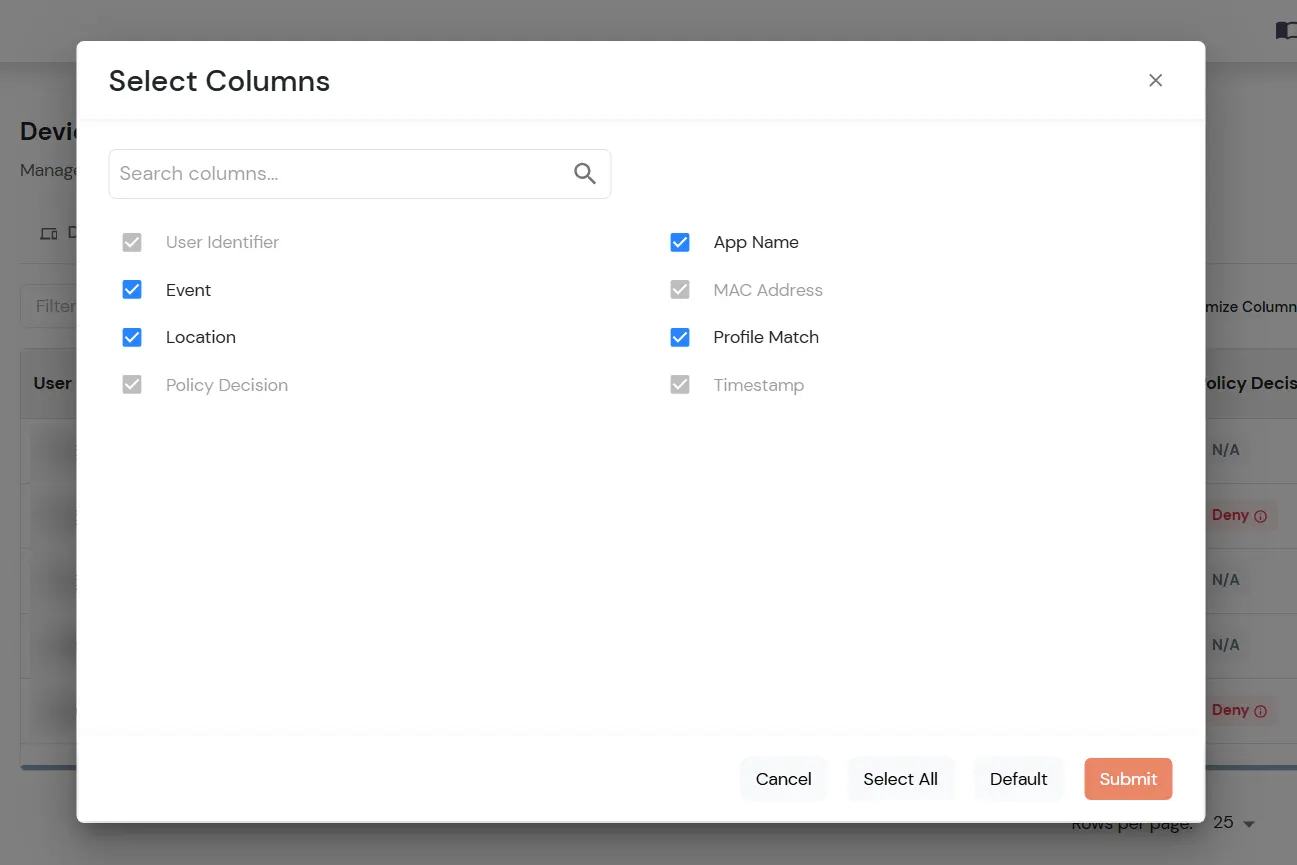Click the Profile Match label text
The height and width of the screenshot is (865, 1297).
[766, 337]
